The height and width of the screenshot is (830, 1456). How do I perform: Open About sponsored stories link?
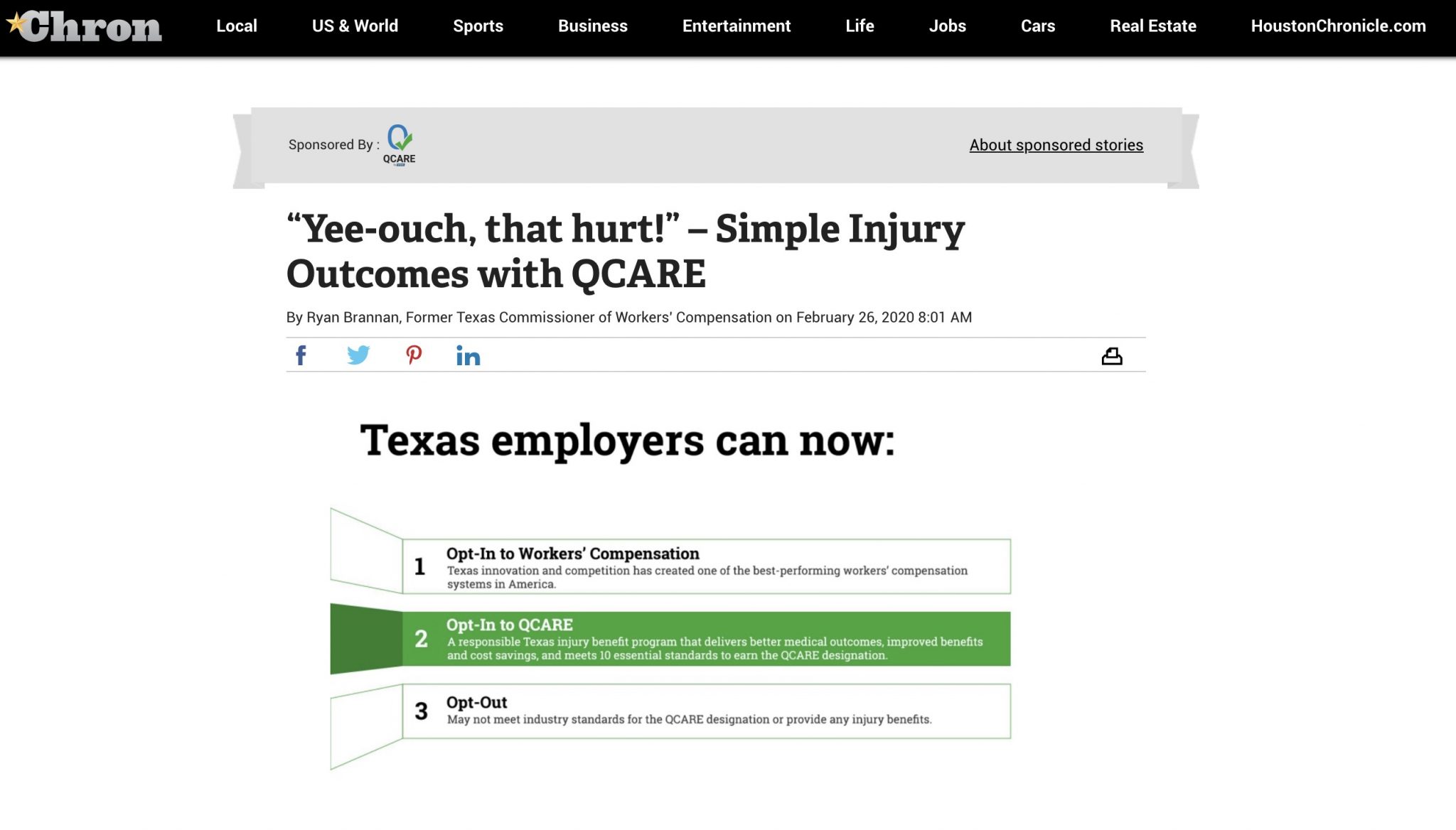(x=1056, y=145)
